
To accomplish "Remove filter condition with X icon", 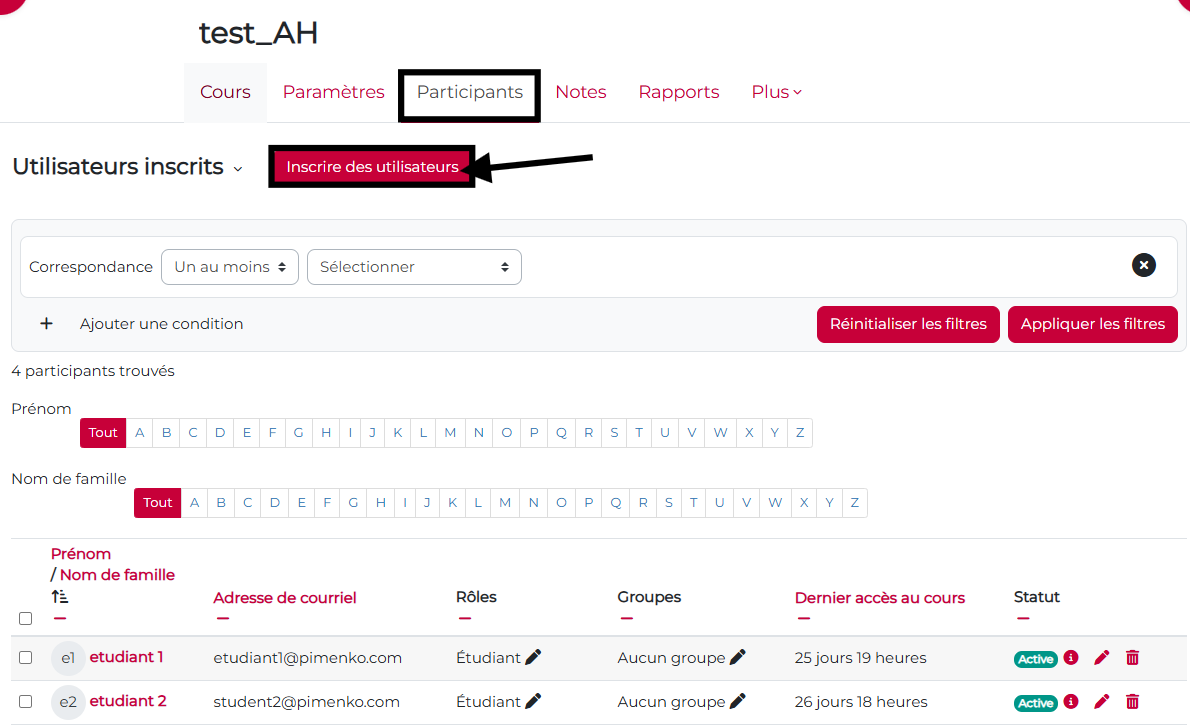I will [1143, 265].
